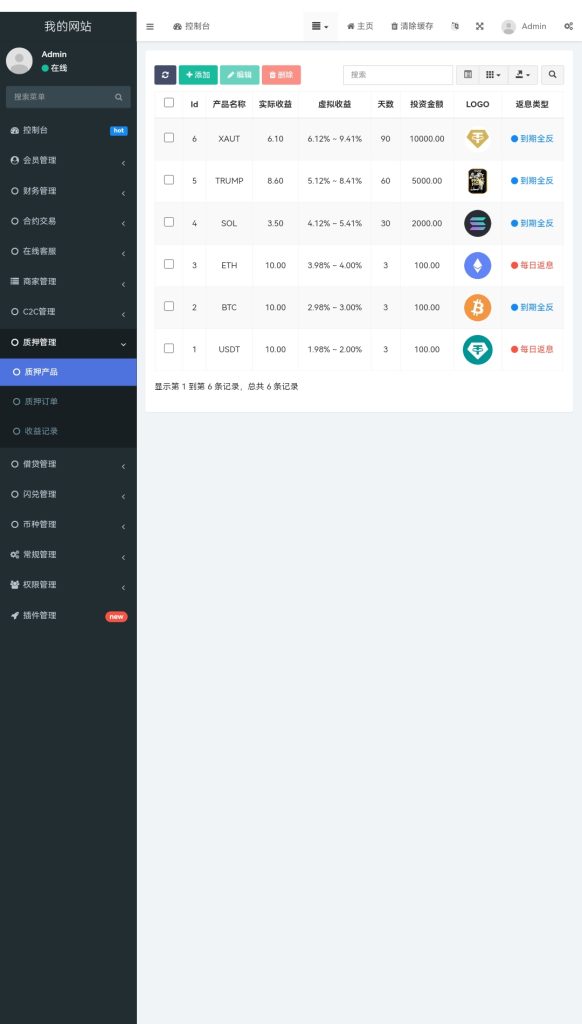Click the sidebar menu search magnifier icon
The width and height of the screenshot is (582, 1024).
119,97
